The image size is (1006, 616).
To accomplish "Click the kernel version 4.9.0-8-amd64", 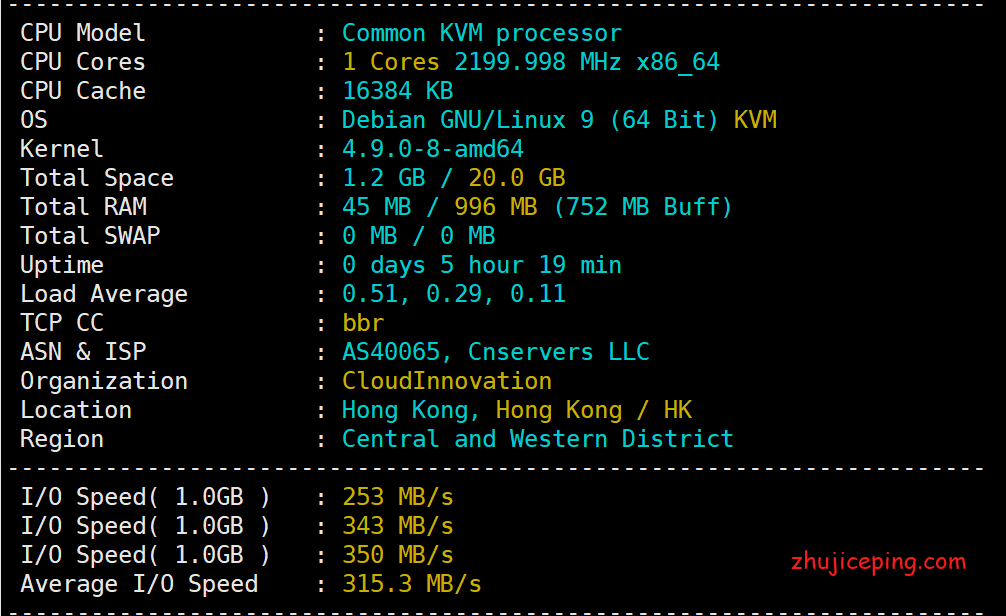I will tap(432, 149).
